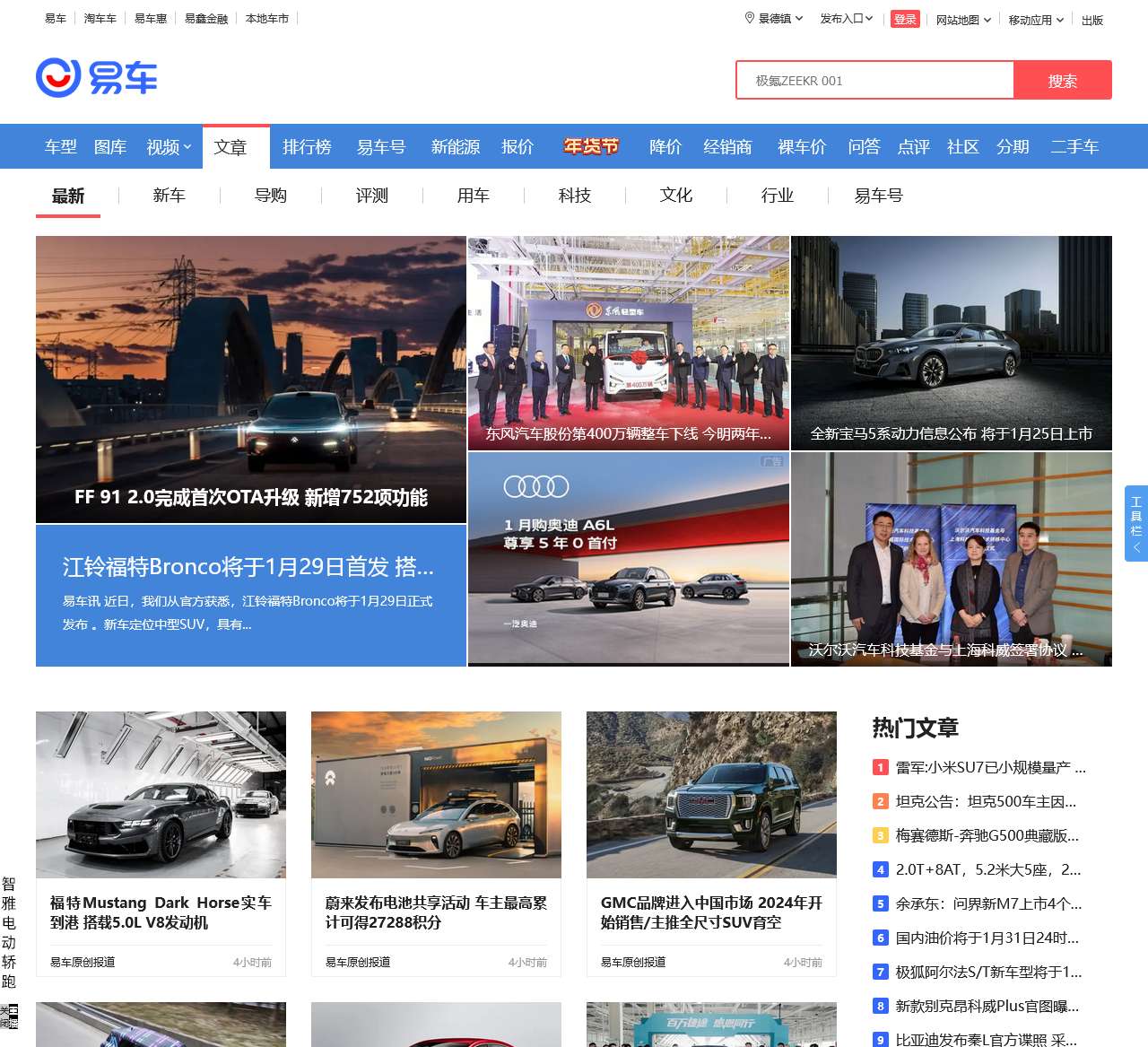Screen dimensions: 1148x1047
Task: Open 本地车市 link in top bar
Action: coord(267,18)
